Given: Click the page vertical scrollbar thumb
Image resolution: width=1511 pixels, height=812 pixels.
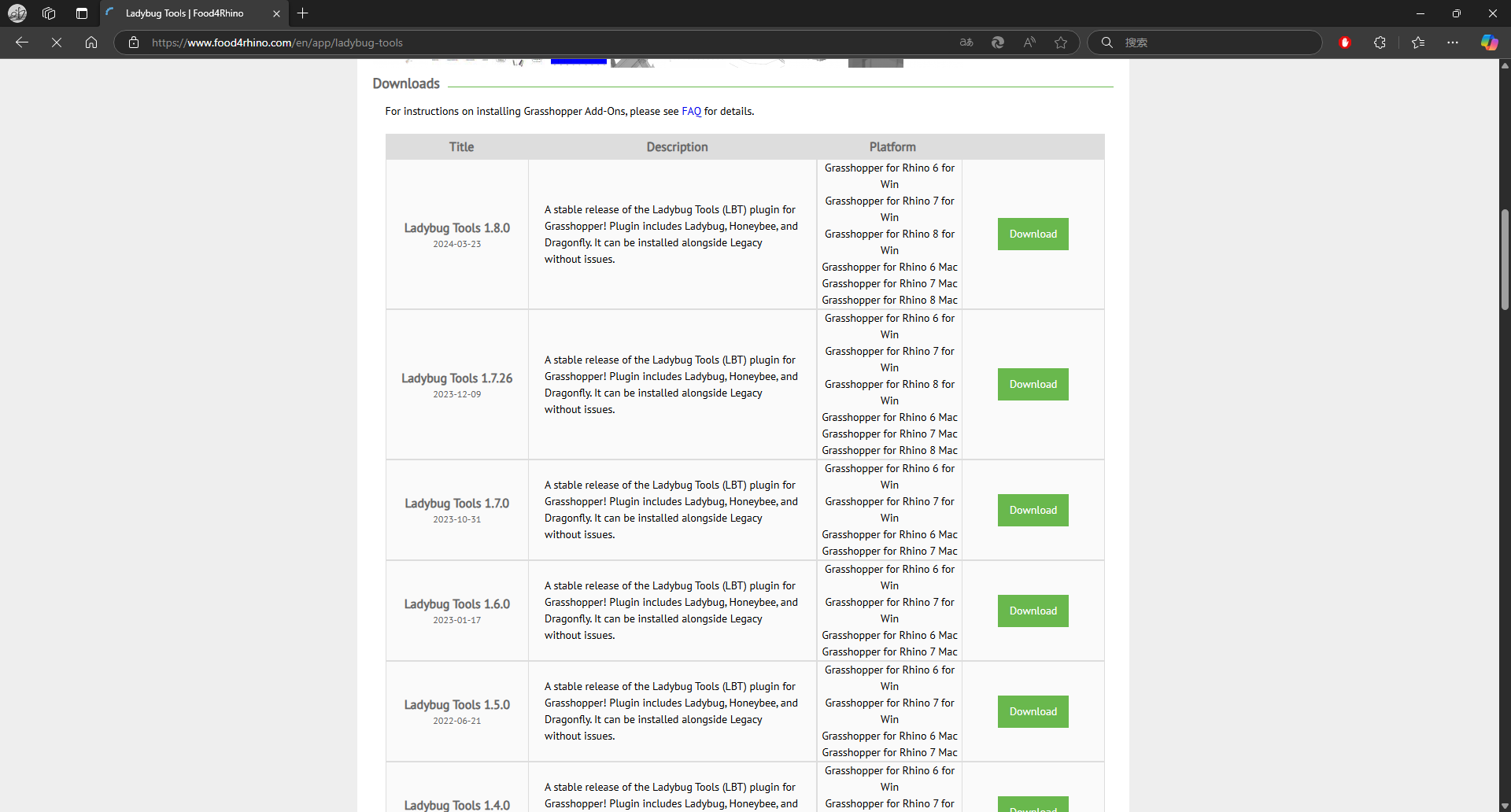Looking at the screenshot, I should tap(1504, 260).
